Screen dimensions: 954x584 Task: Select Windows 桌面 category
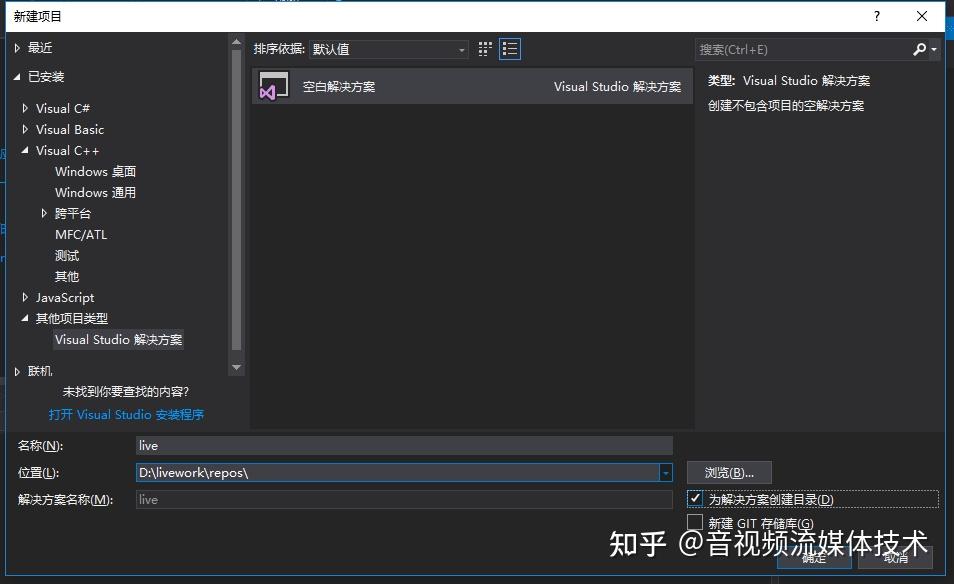pos(96,172)
